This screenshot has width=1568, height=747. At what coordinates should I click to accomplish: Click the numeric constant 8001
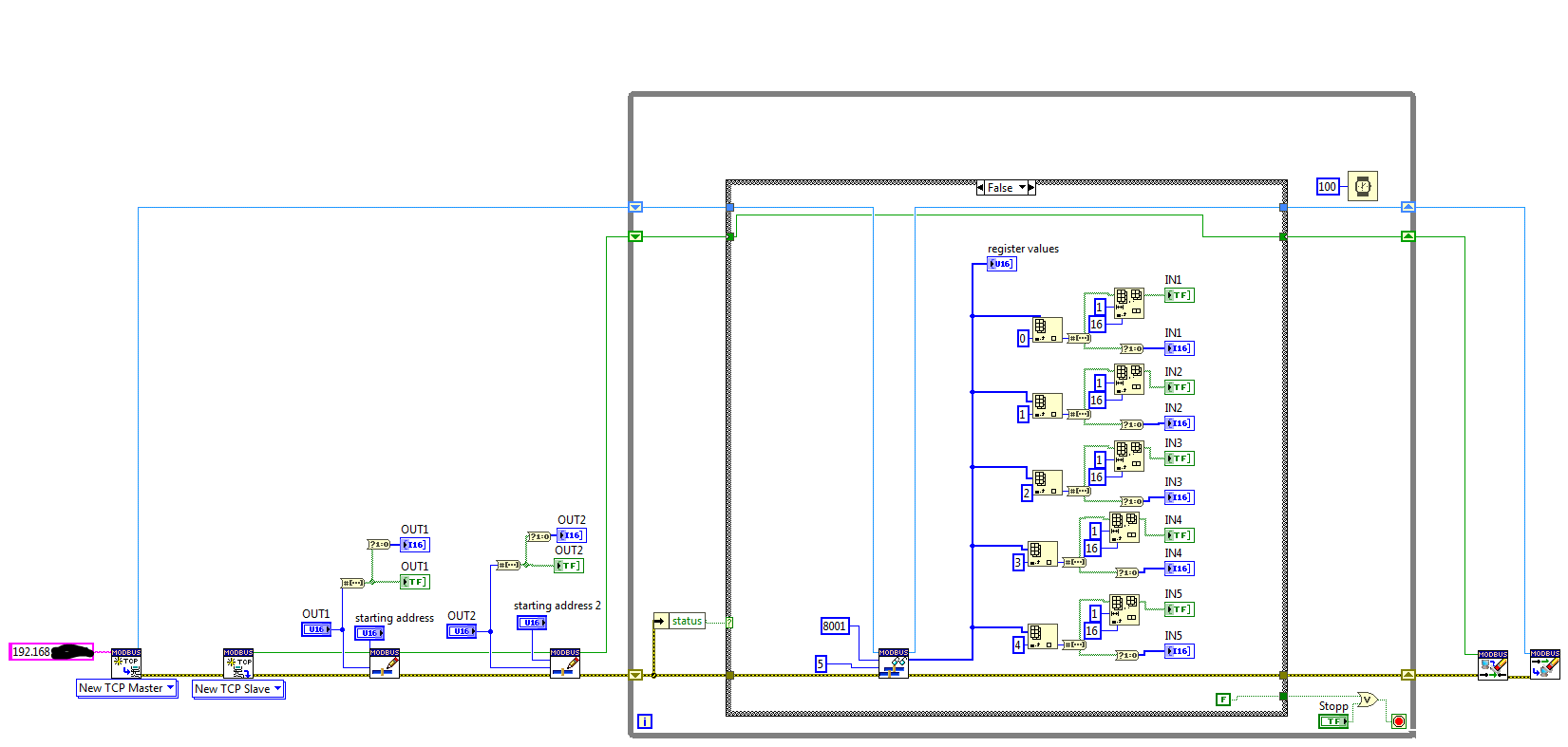click(x=835, y=626)
